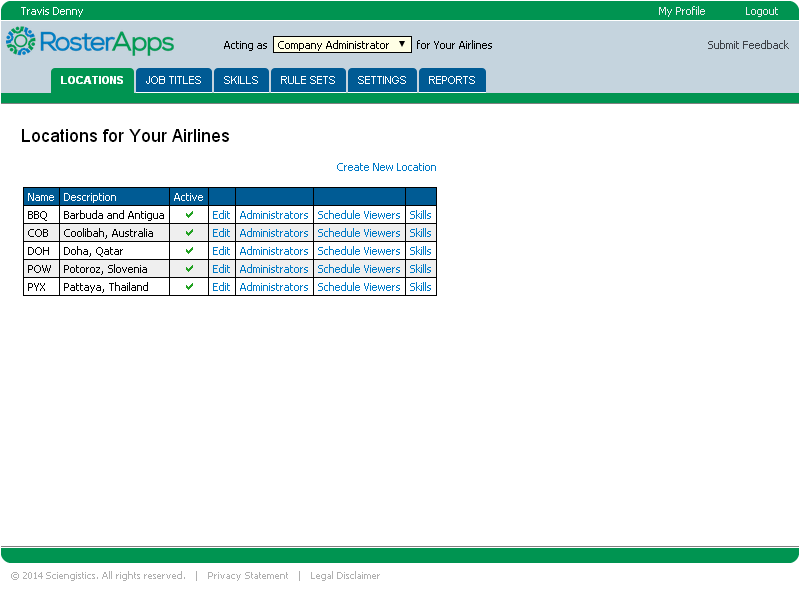Open the Settings tab
Screen dimensions: 800x600
click(x=382, y=80)
